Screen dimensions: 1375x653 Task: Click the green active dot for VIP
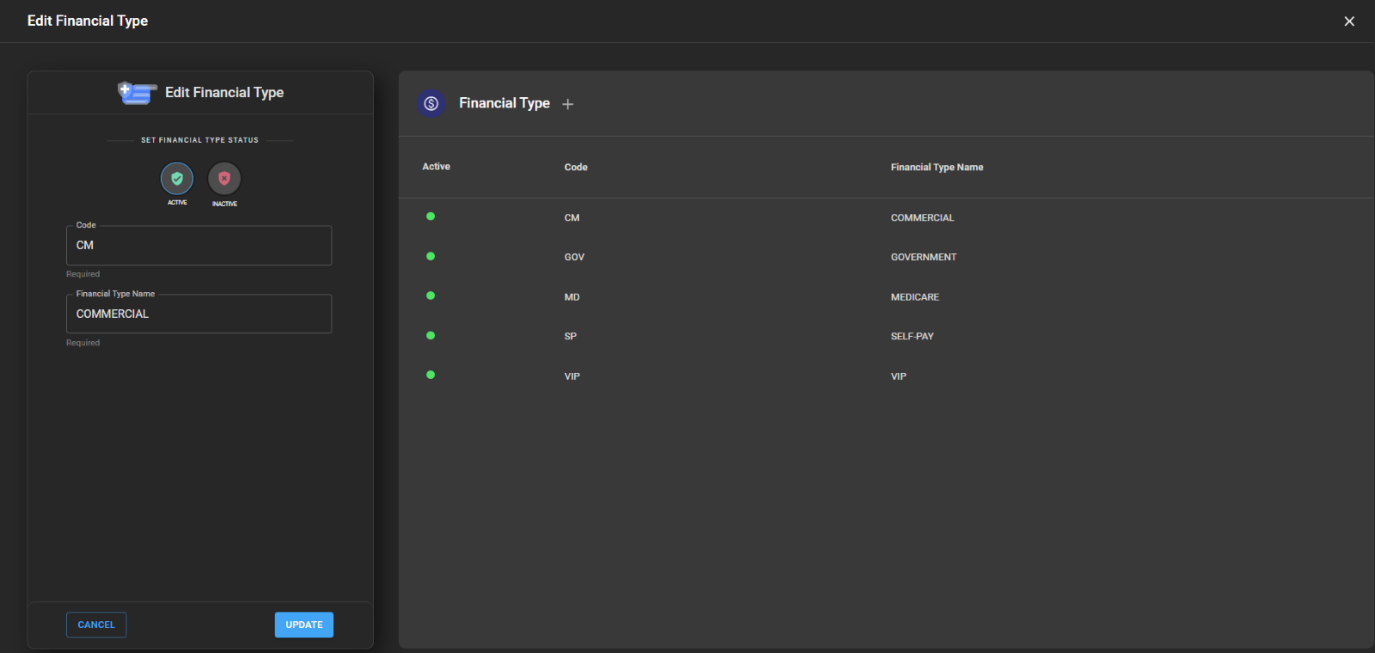click(430, 375)
